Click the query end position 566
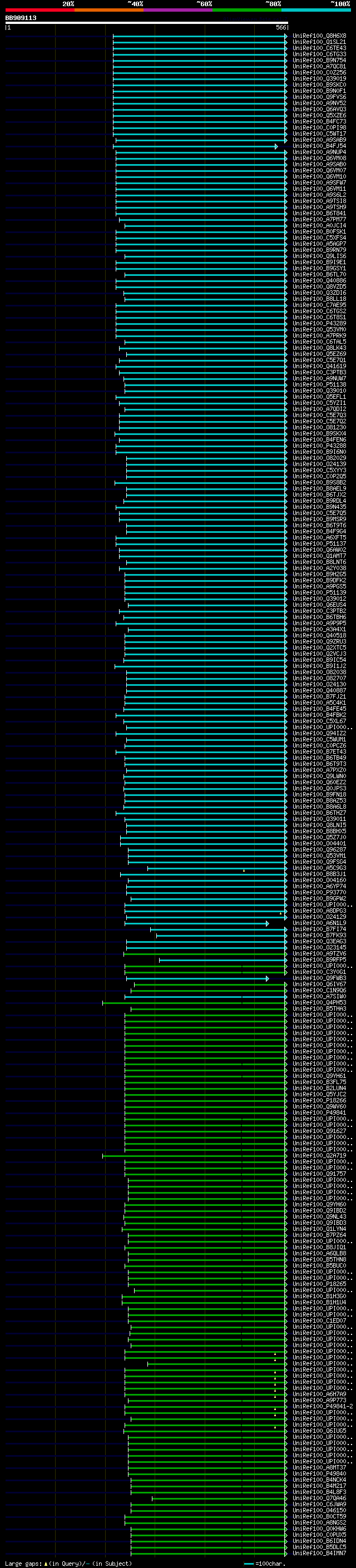356x1568 pixels. pos(280,27)
